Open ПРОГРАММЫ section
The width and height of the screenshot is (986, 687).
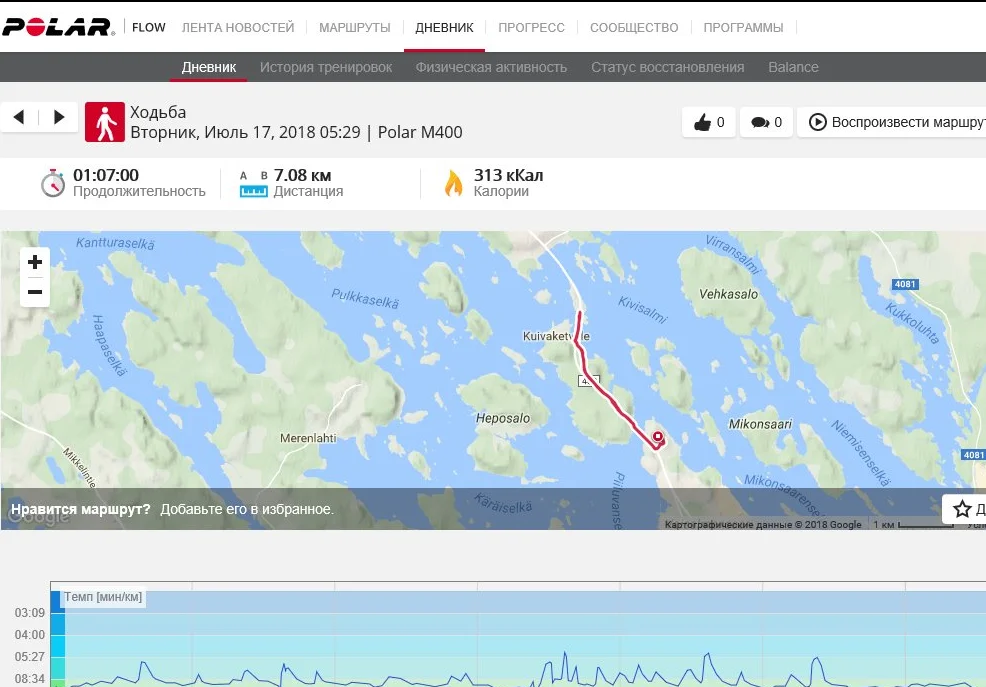(x=743, y=28)
